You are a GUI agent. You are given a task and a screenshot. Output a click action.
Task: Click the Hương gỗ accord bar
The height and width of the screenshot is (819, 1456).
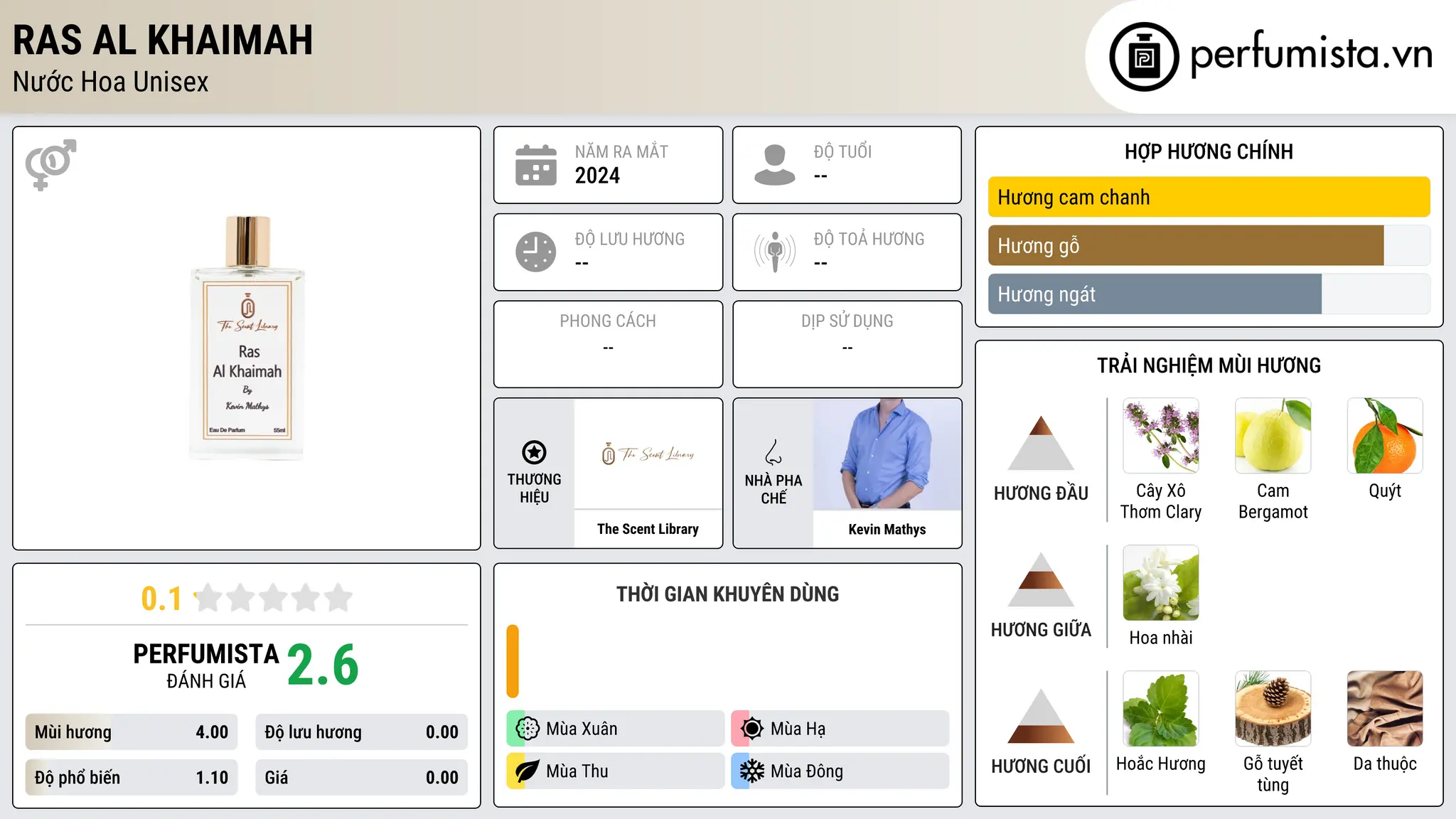click(x=1209, y=245)
